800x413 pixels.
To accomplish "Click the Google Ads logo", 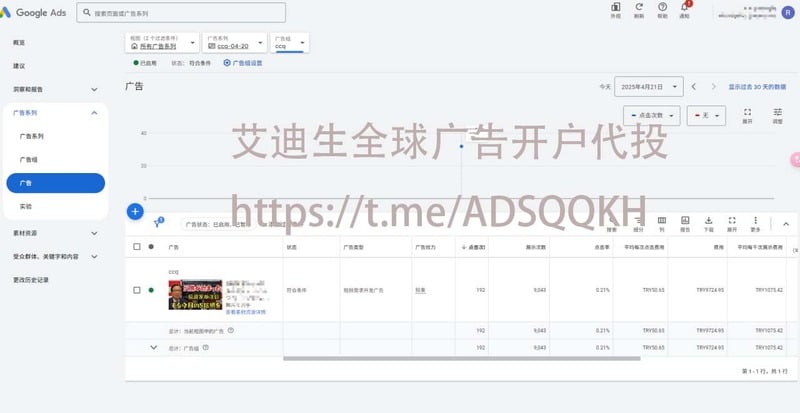I will coord(33,13).
